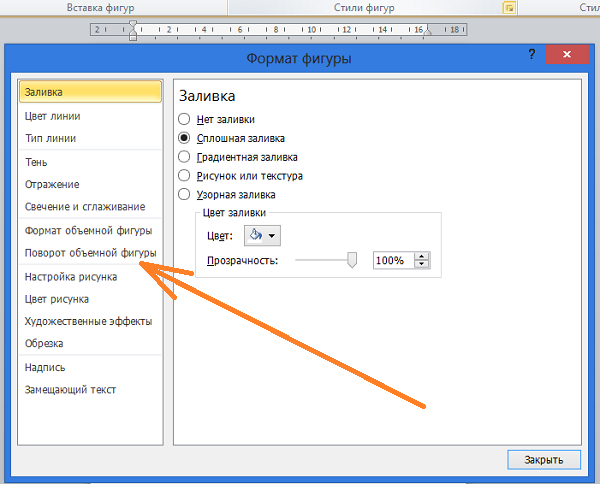Enable Узорная заливка radio button

point(183,195)
